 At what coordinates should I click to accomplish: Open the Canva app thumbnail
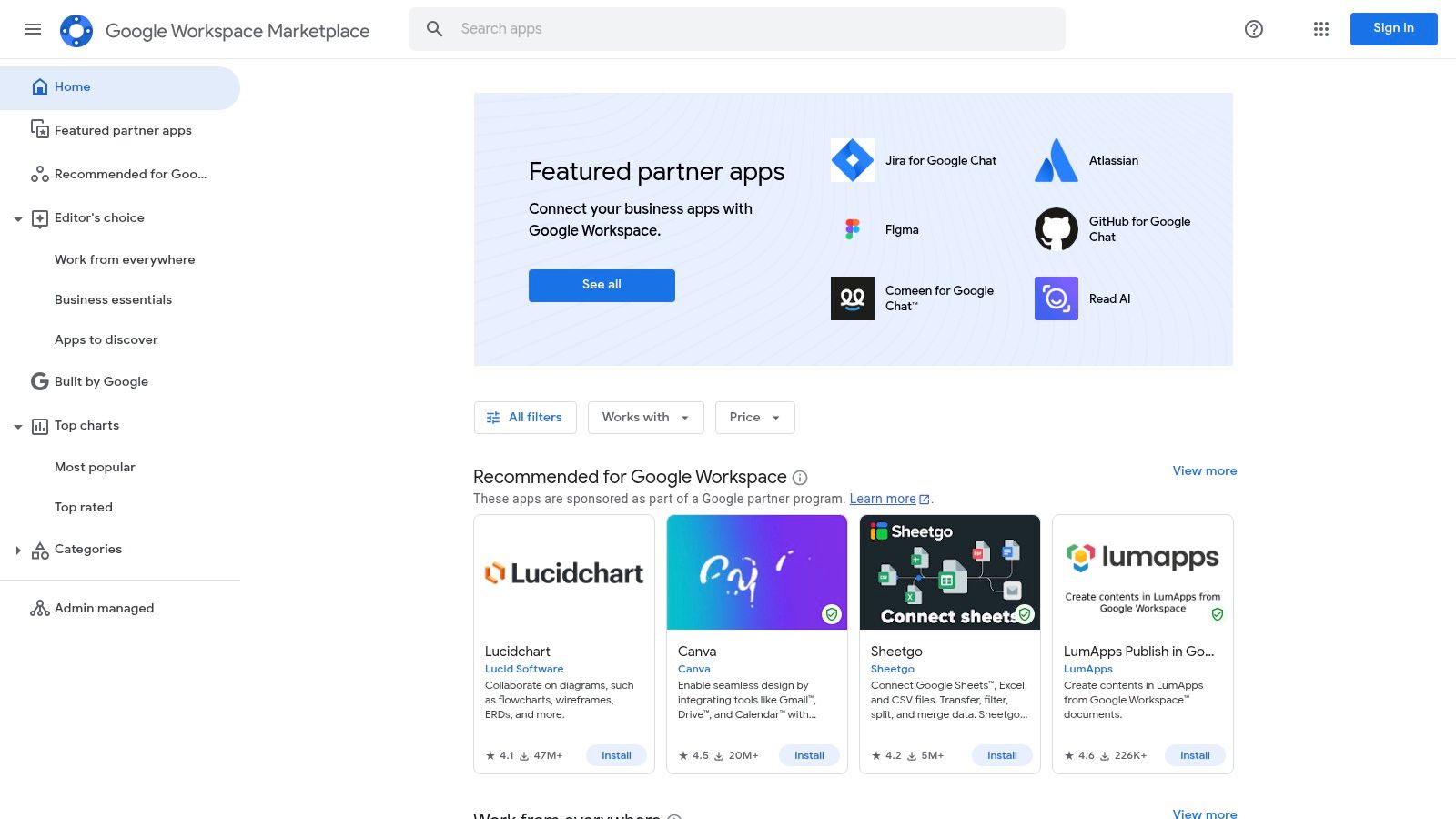[x=756, y=571]
